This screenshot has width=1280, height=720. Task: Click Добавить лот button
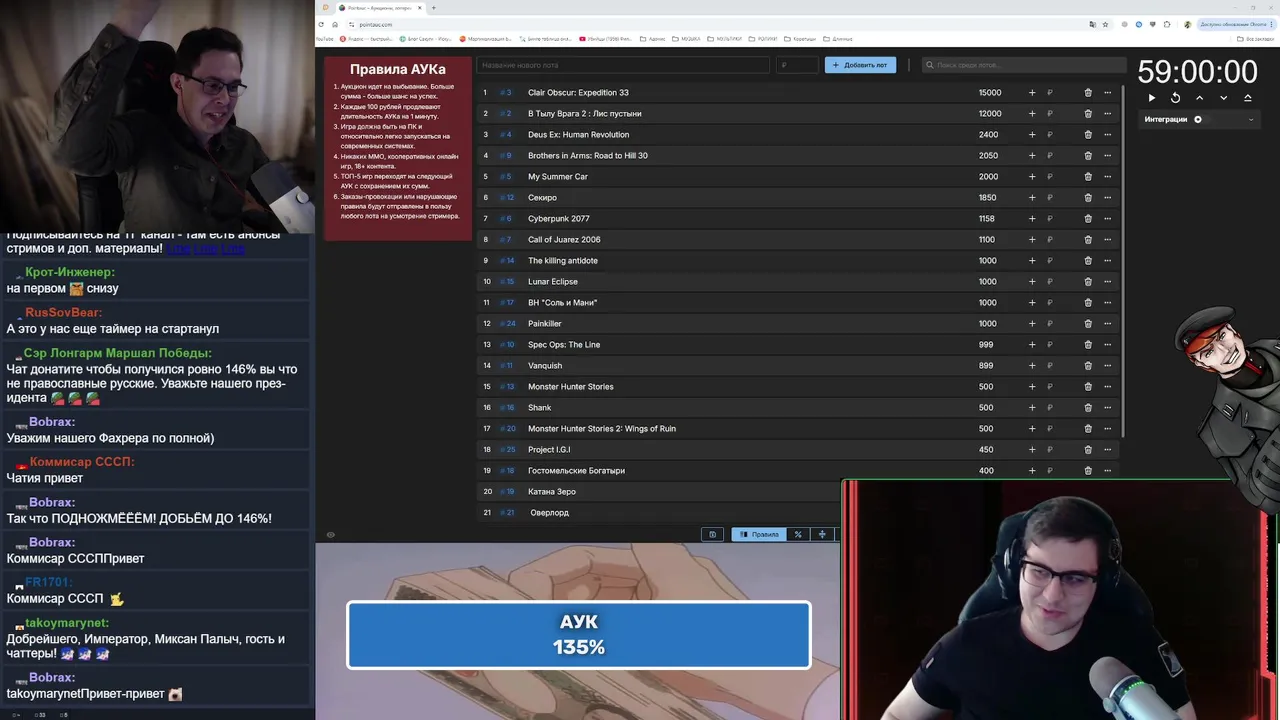click(x=860, y=65)
